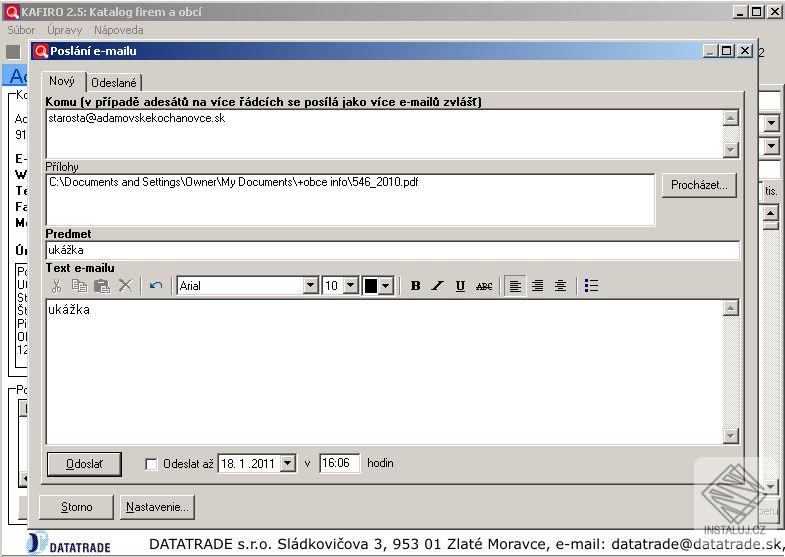Image resolution: width=785 pixels, height=557 pixels.
Task: Paste from clipboard via the paste icon
Action: coord(102,286)
